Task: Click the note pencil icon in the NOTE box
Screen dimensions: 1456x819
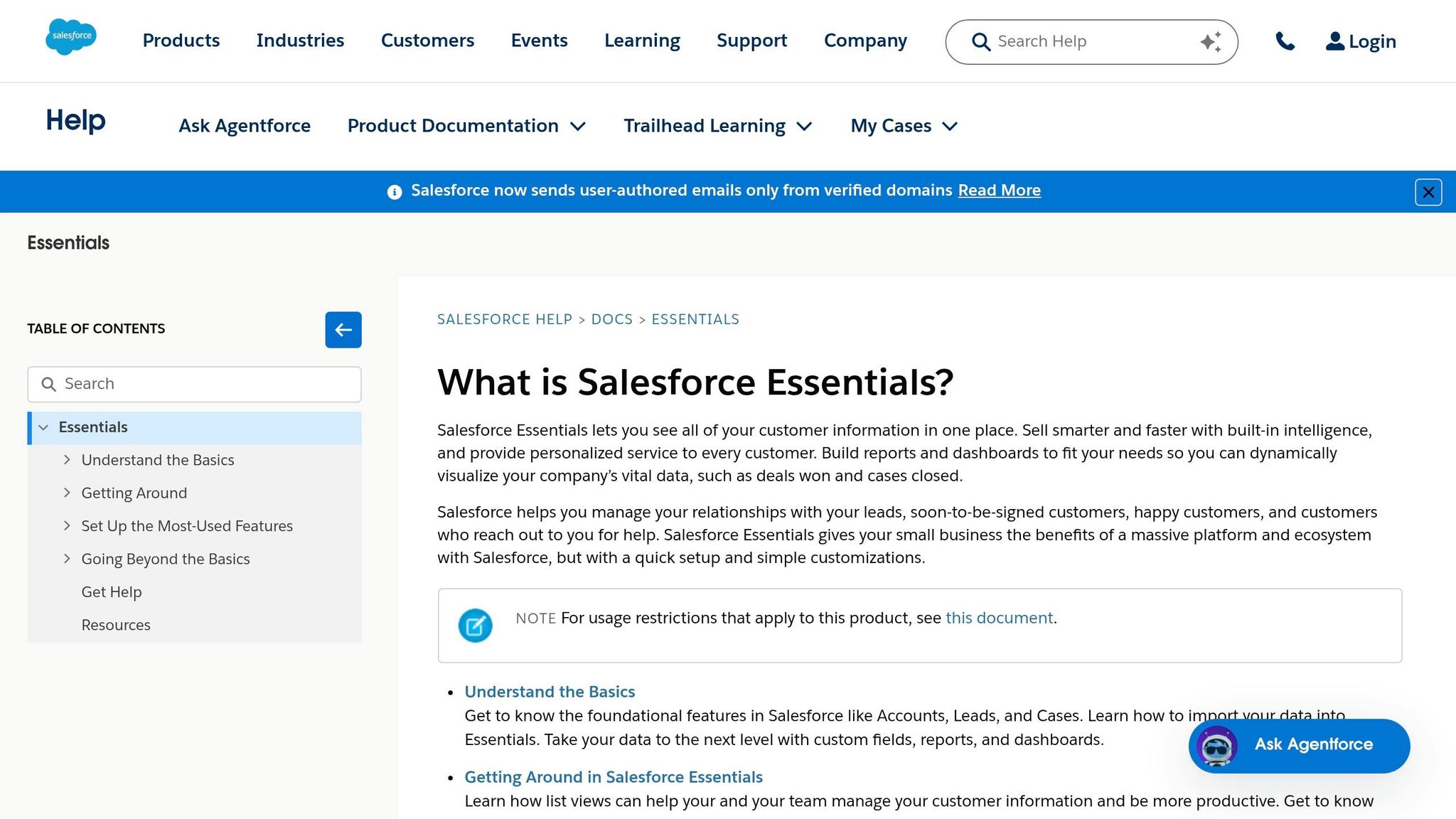Action: [476, 626]
